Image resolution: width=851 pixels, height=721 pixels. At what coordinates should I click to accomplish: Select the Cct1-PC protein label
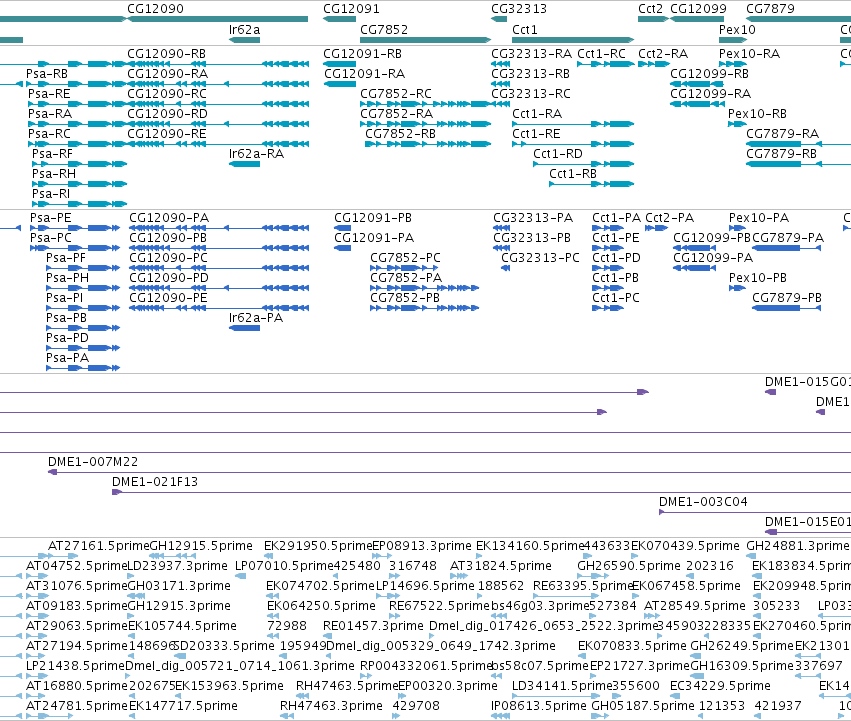coord(615,298)
